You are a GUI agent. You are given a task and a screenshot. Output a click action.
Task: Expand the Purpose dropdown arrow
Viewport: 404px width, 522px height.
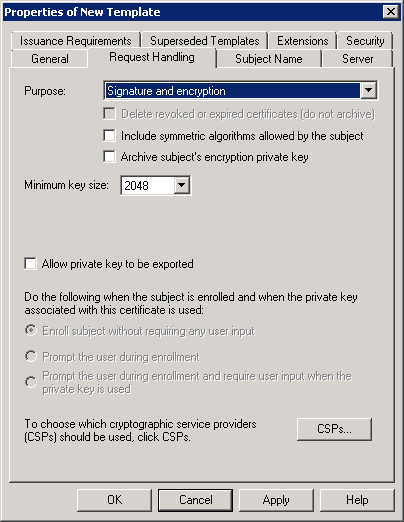(369, 90)
